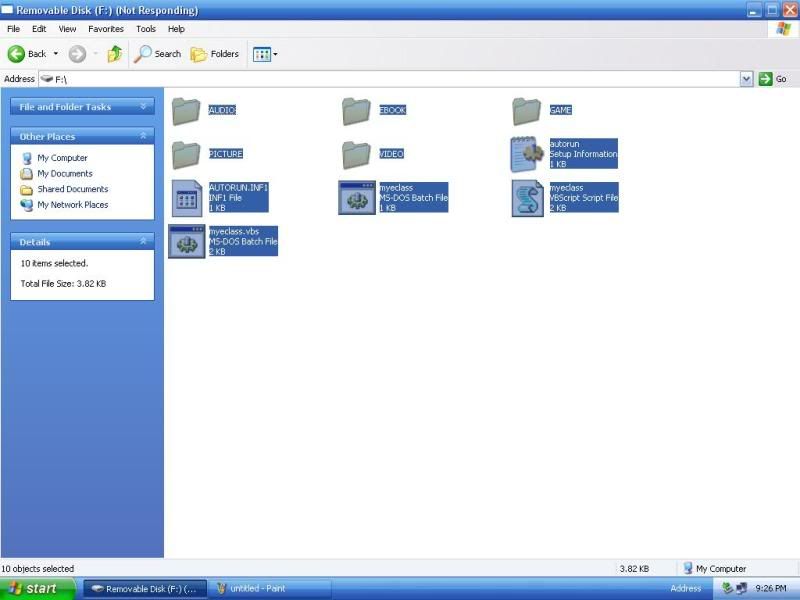Click the My Network Places link
This screenshot has width=800, height=600.
pyautogui.click(x=72, y=205)
